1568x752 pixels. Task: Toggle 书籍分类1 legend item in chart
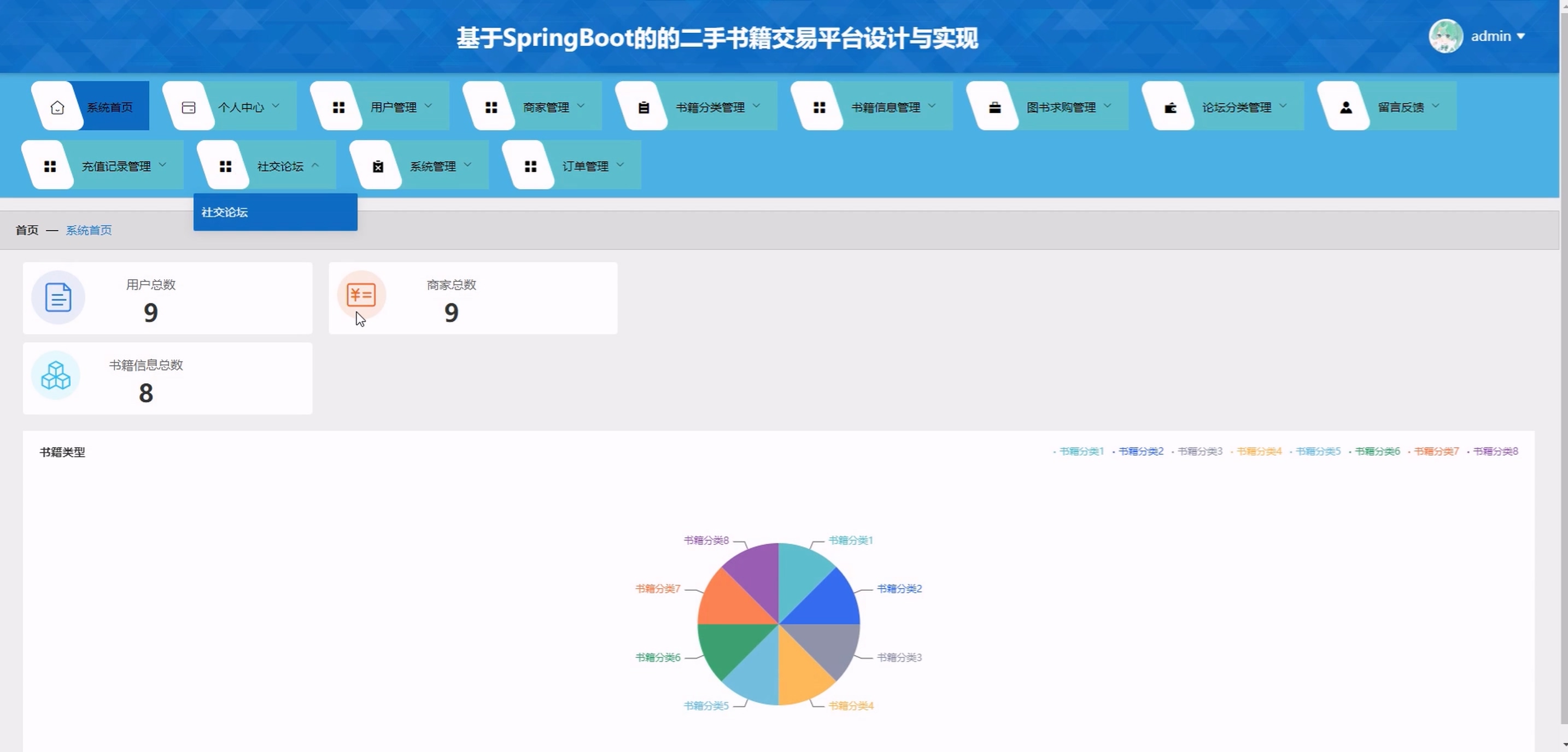1080,451
